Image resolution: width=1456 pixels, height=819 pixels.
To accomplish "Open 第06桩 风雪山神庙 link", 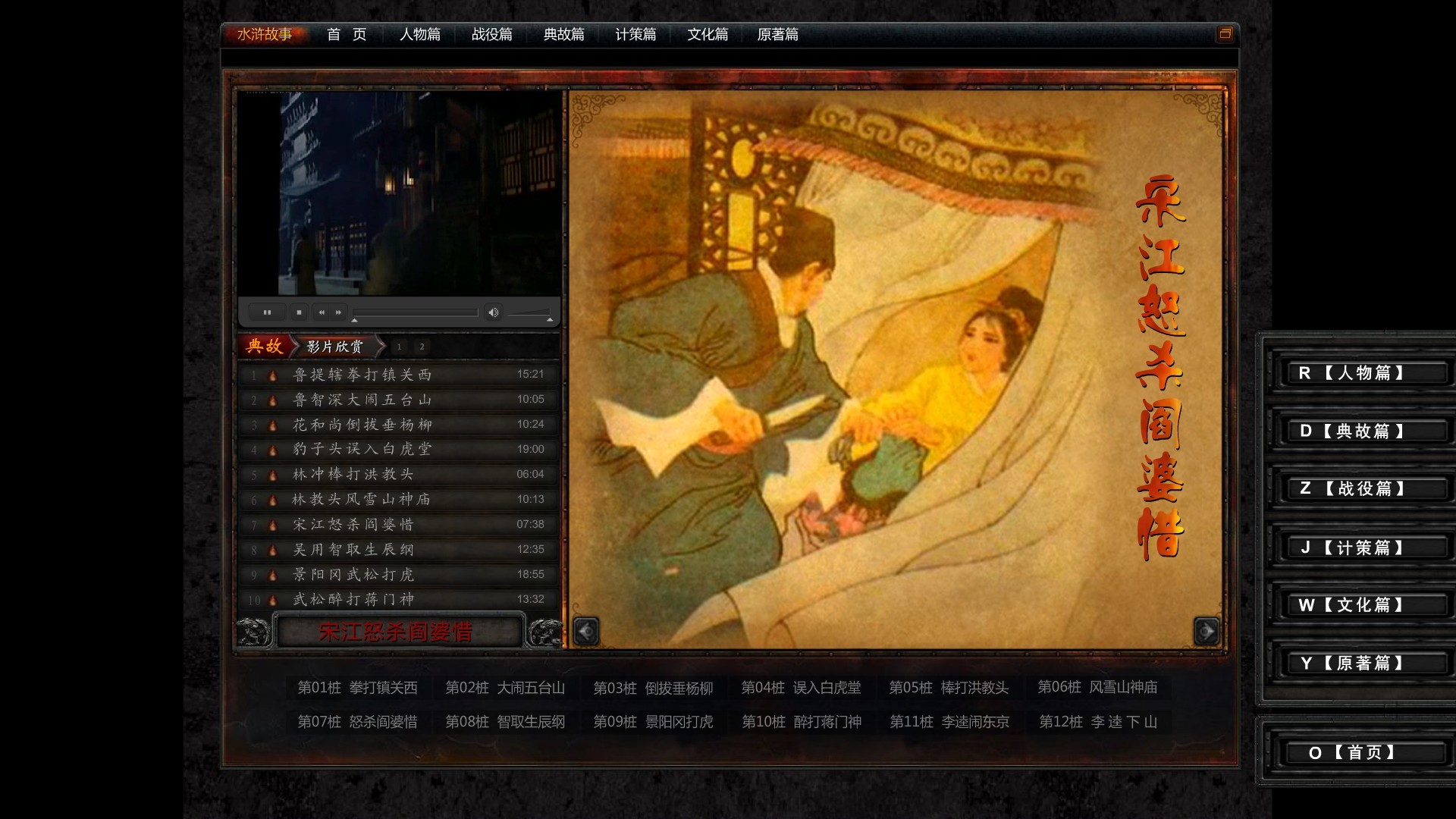I will point(1097,687).
